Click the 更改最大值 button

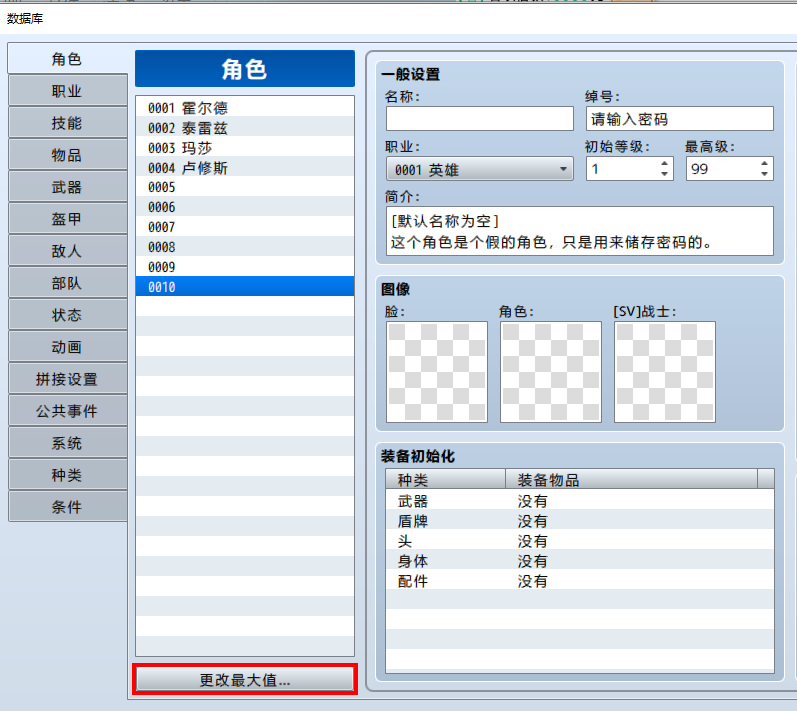pos(244,679)
